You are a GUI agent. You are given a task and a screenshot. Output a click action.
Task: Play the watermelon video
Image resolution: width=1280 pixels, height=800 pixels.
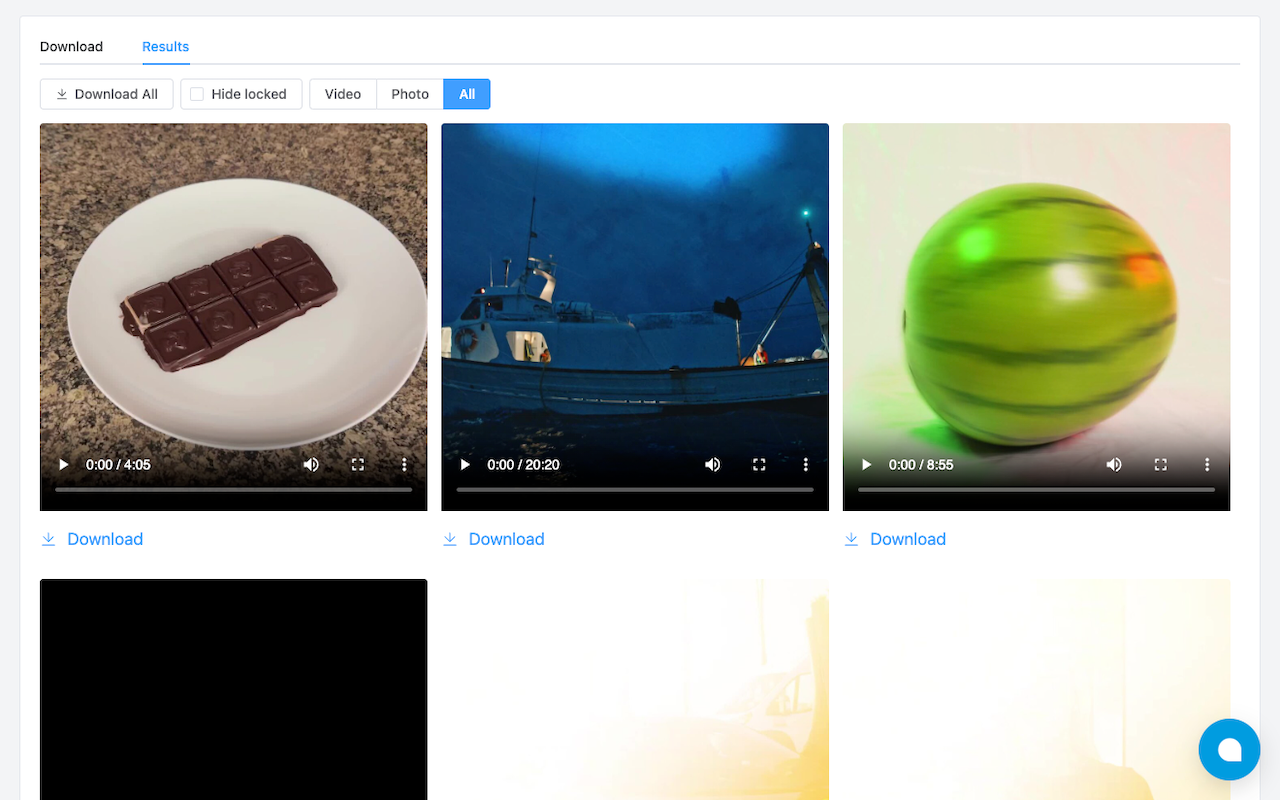tap(867, 465)
